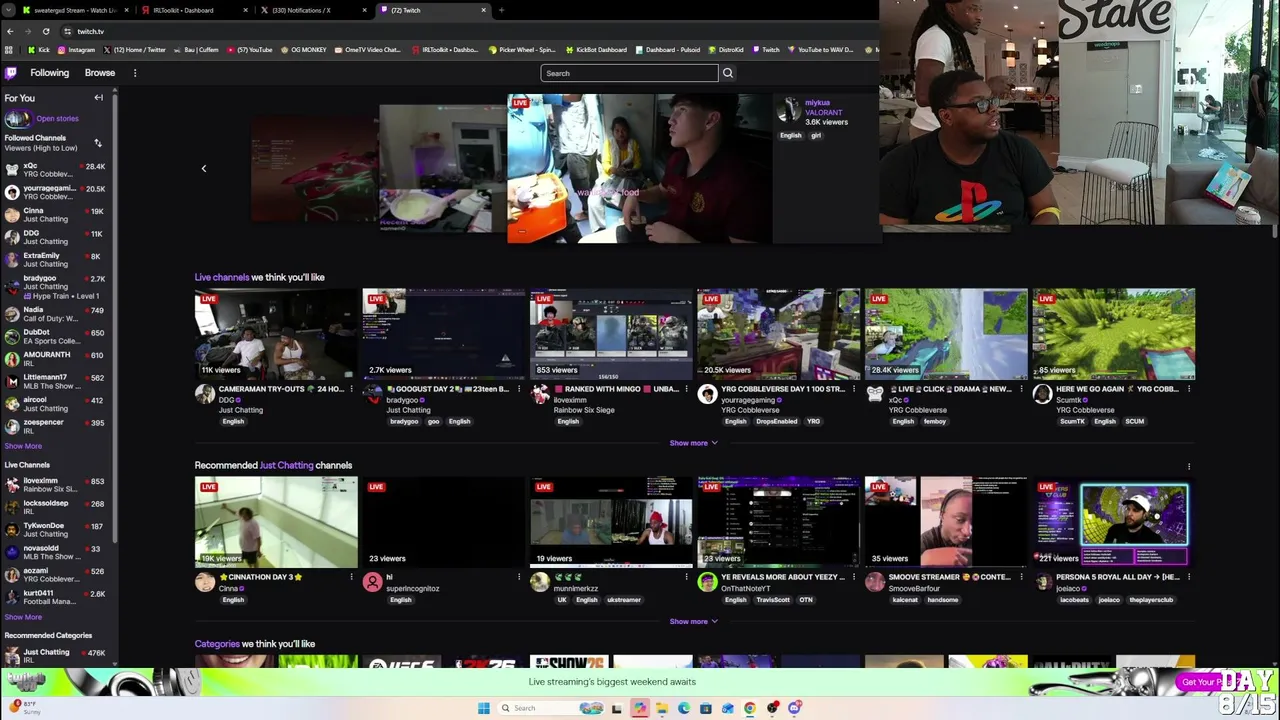Open the Picker Wheel bookmark
Viewport: 1280px width, 720px height.
[x=522, y=50]
